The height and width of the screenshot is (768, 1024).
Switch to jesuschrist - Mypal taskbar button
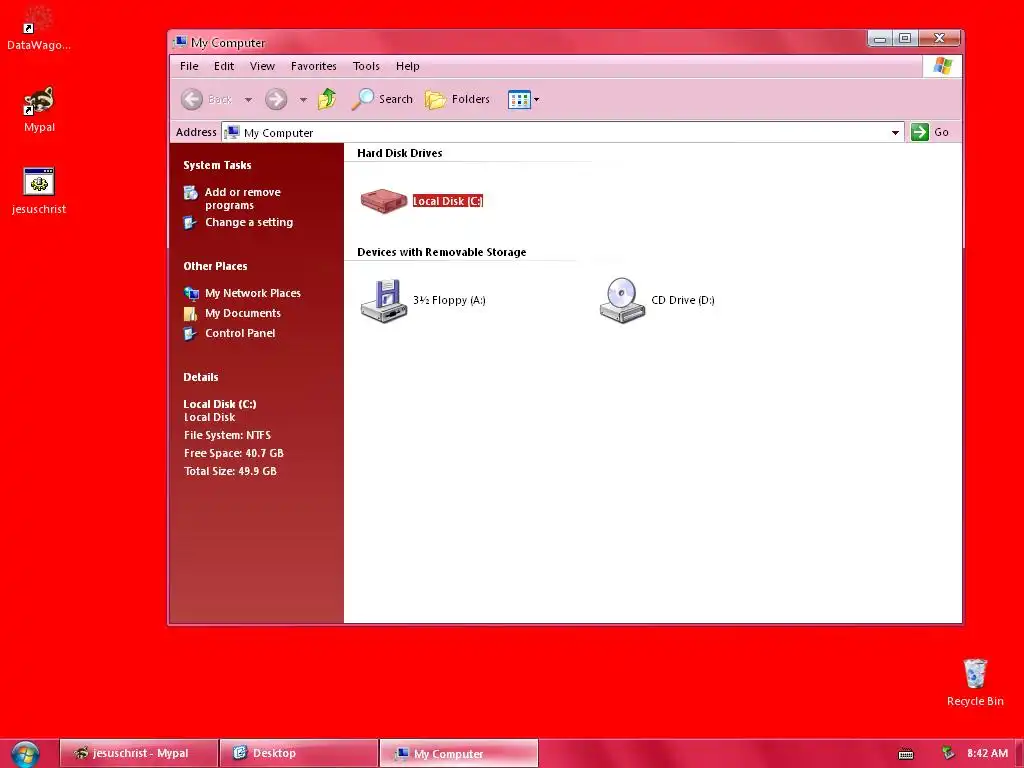pos(138,753)
